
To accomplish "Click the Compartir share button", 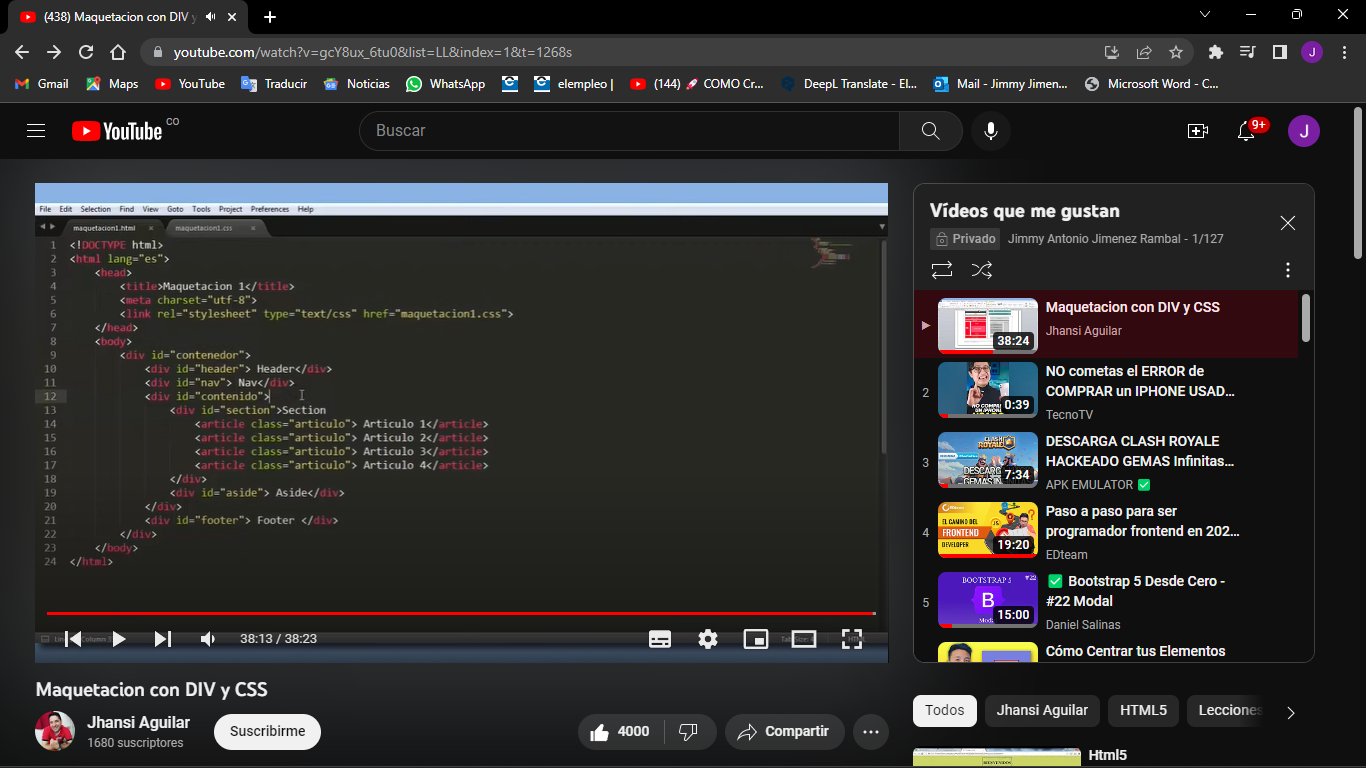I will 784,732.
